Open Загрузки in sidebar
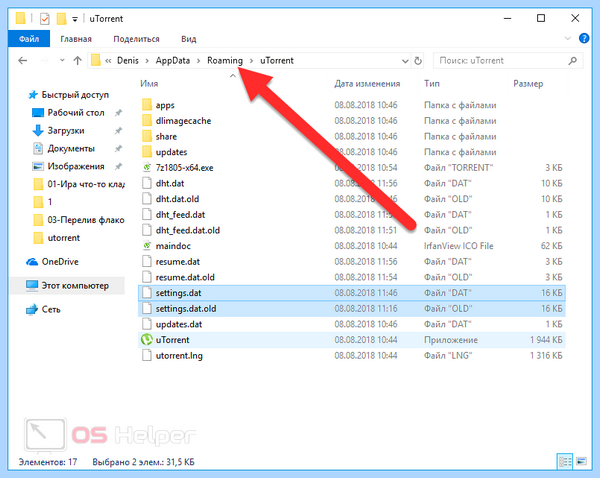 tap(66, 131)
